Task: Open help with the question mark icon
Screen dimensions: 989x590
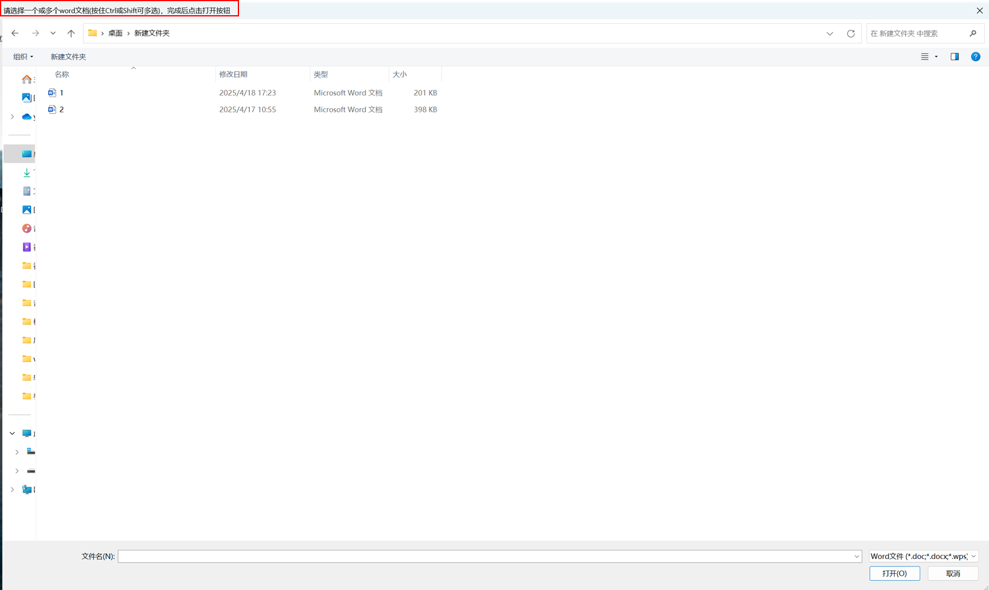Action: click(976, 57)
